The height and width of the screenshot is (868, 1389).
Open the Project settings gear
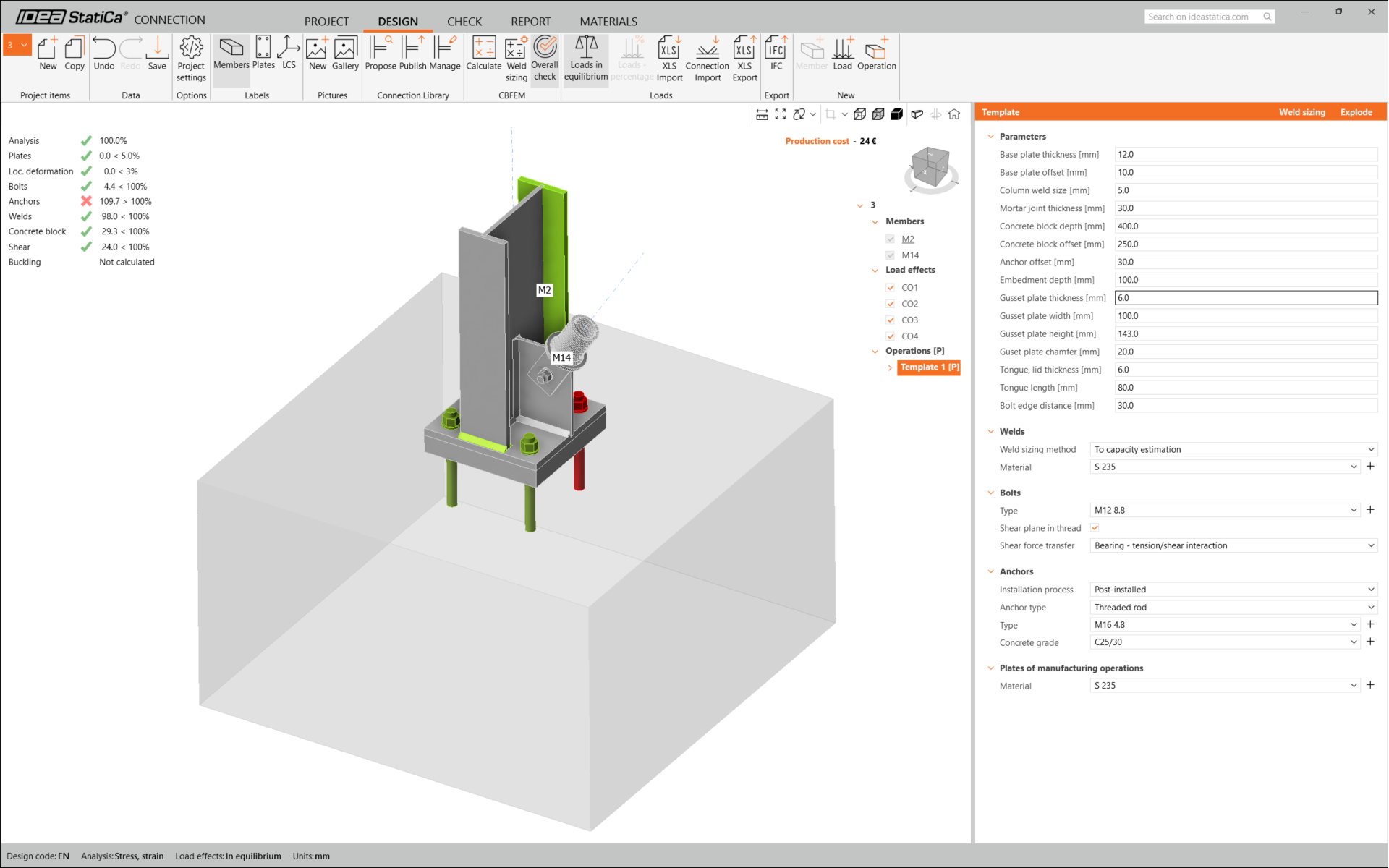191,58
